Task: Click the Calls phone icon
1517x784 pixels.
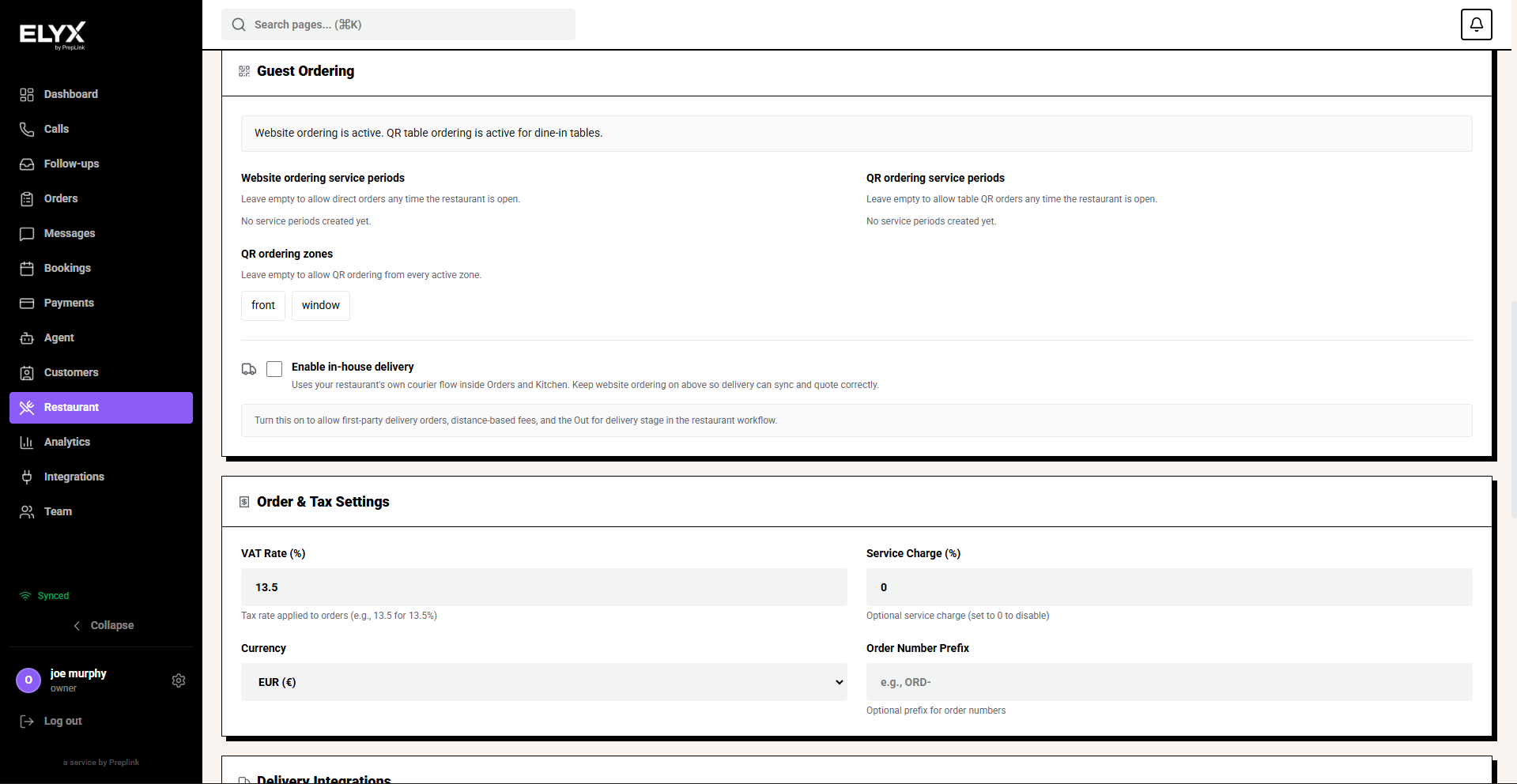Action: [27, 130]
